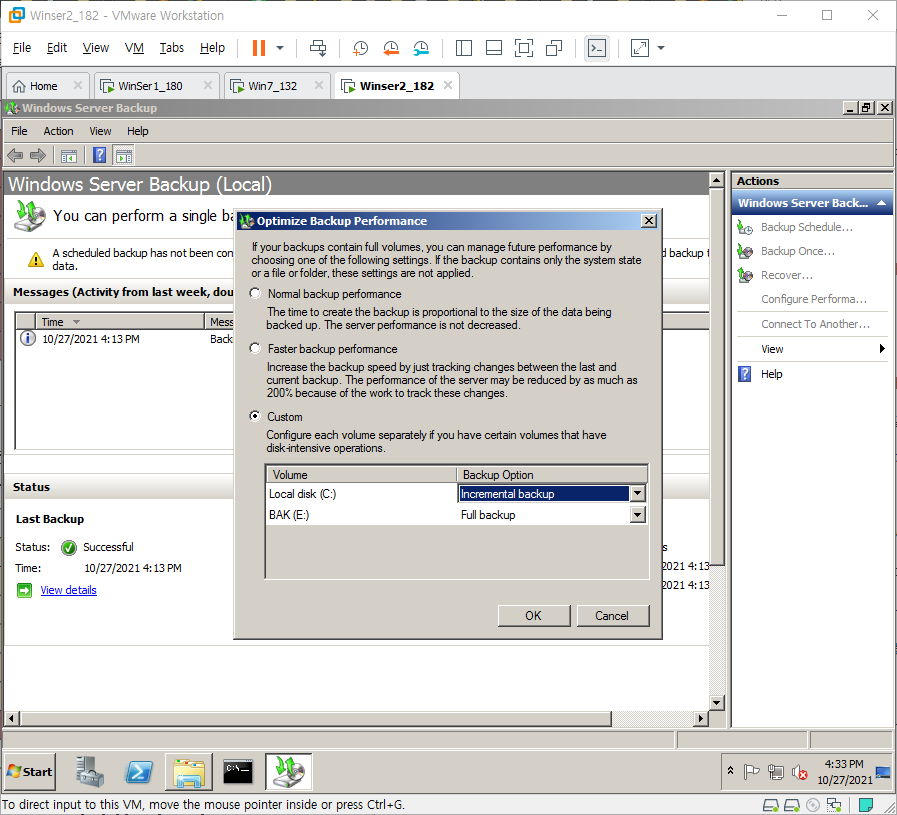Open the stretch display dropdown arrow
The image size is (897, 815).
click(661, 48)
